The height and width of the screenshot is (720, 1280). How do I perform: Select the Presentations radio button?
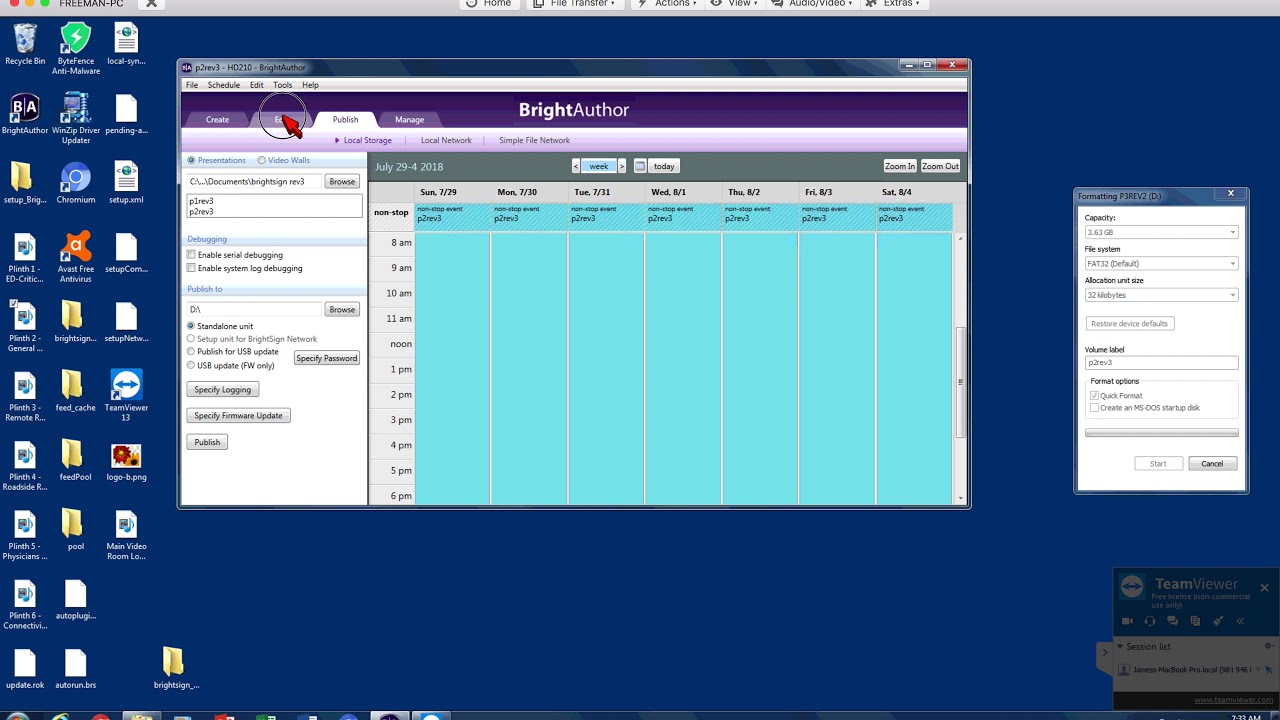pyautogui.click(x=191, y=160)
